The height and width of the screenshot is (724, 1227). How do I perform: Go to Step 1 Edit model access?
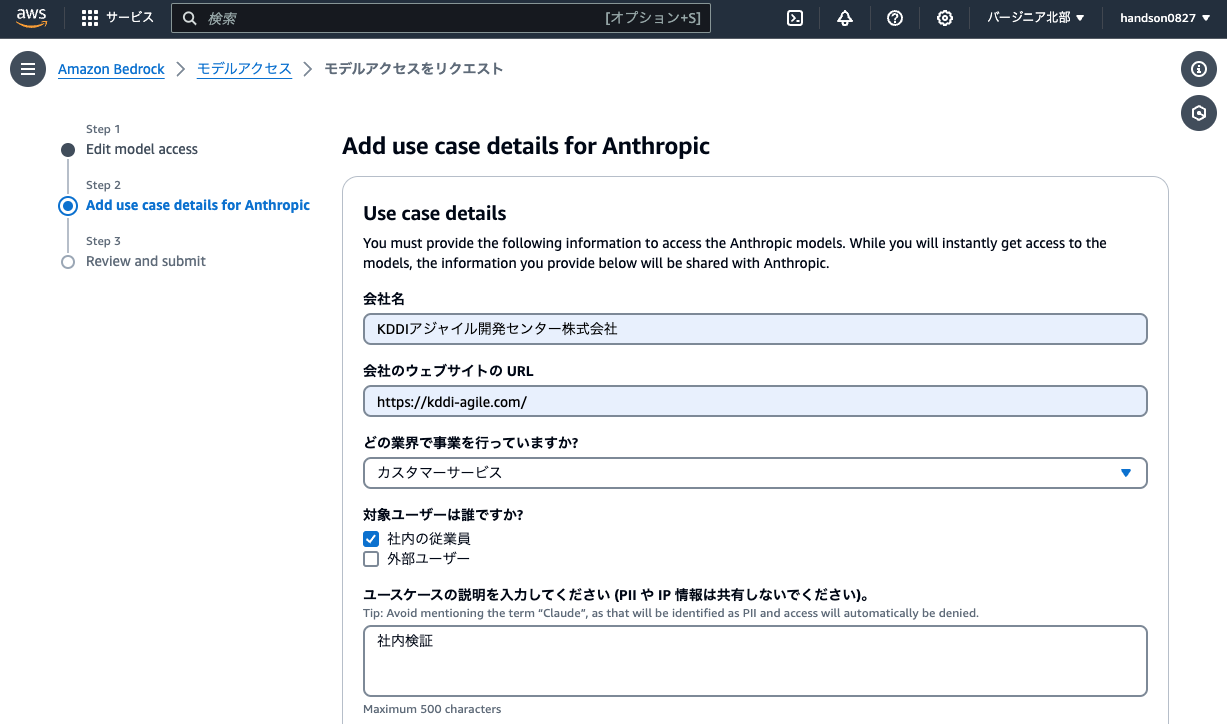(x=142, y=149)
